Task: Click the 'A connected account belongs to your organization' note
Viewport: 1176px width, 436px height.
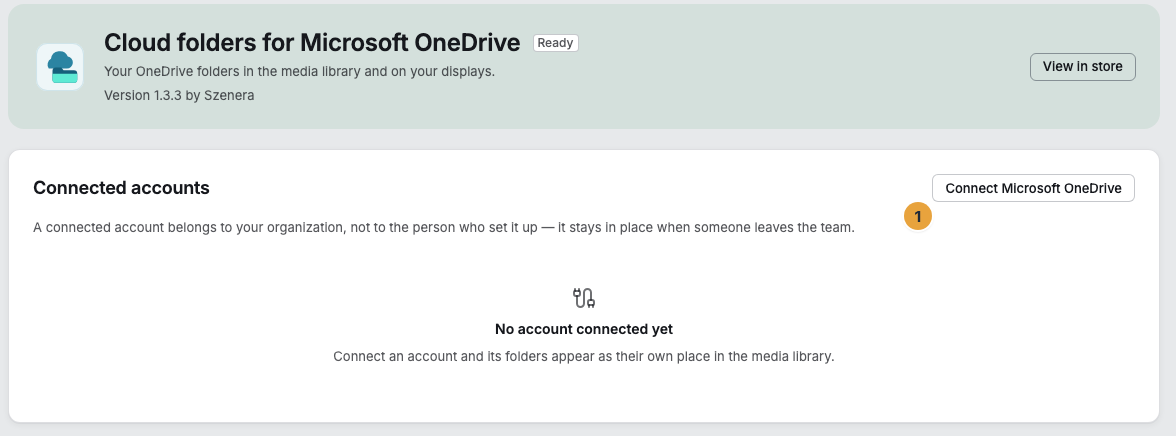Action: pos(444,227)
